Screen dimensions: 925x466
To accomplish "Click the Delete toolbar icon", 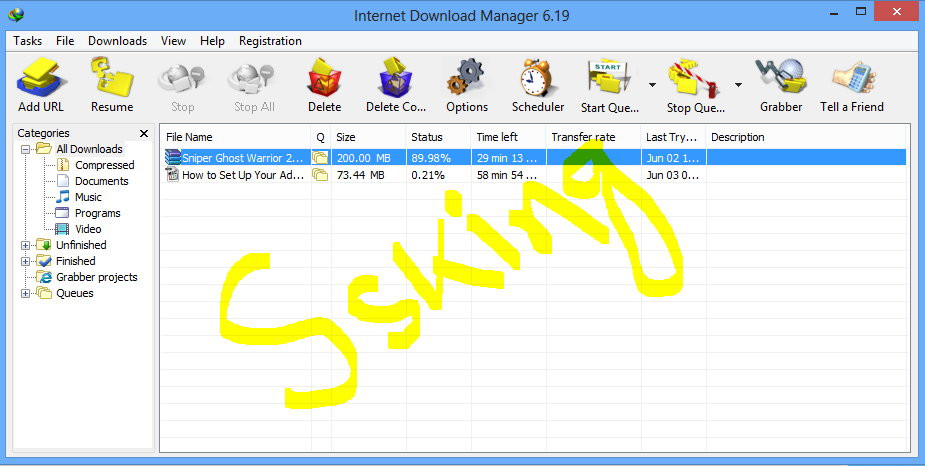I will pyautogui.click(x=324, y=77).
